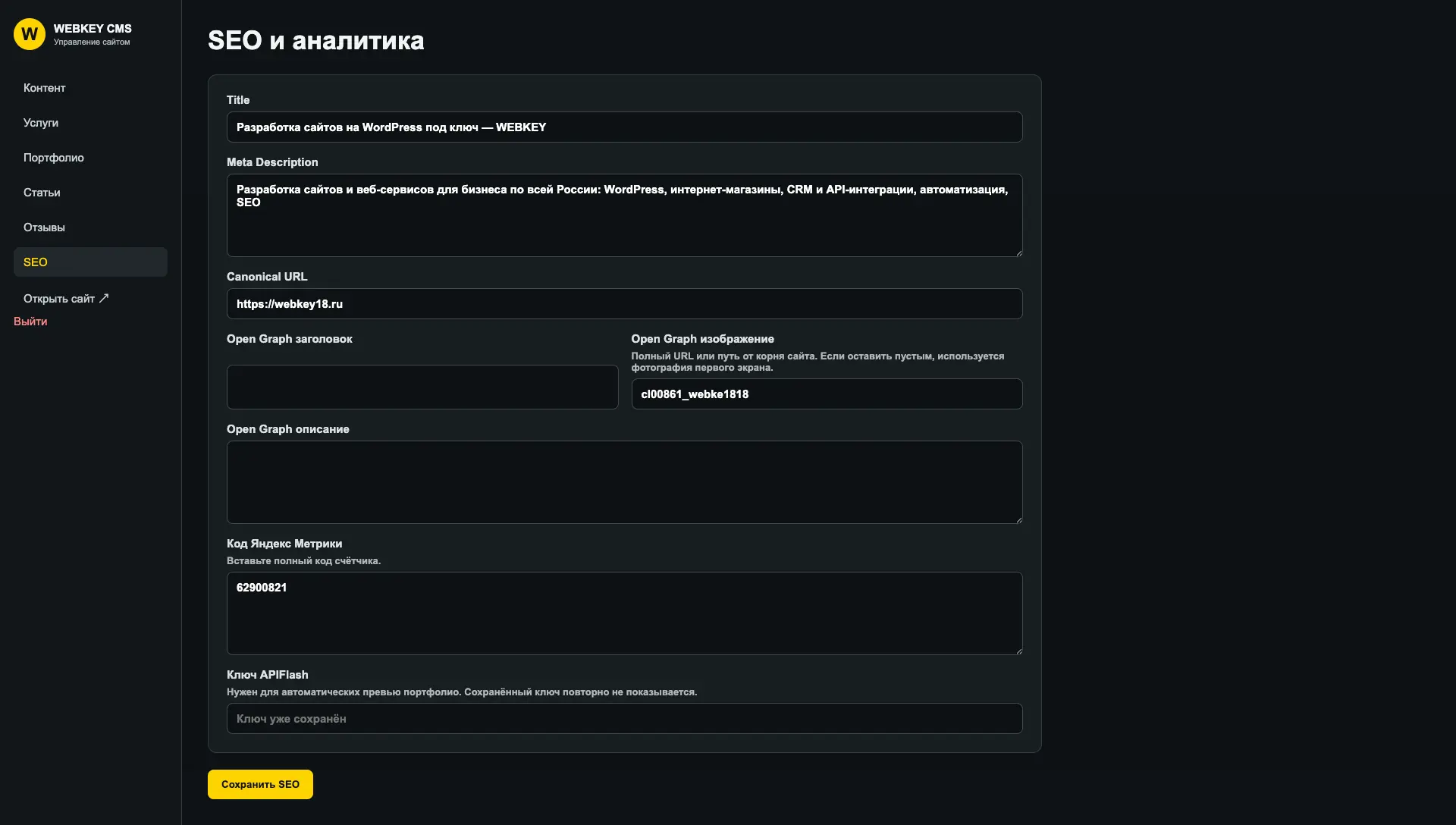The width and height of the screenshot is (1456, 825).
Task: Click inside the Meta Description textarea
Action: [624, 215]
